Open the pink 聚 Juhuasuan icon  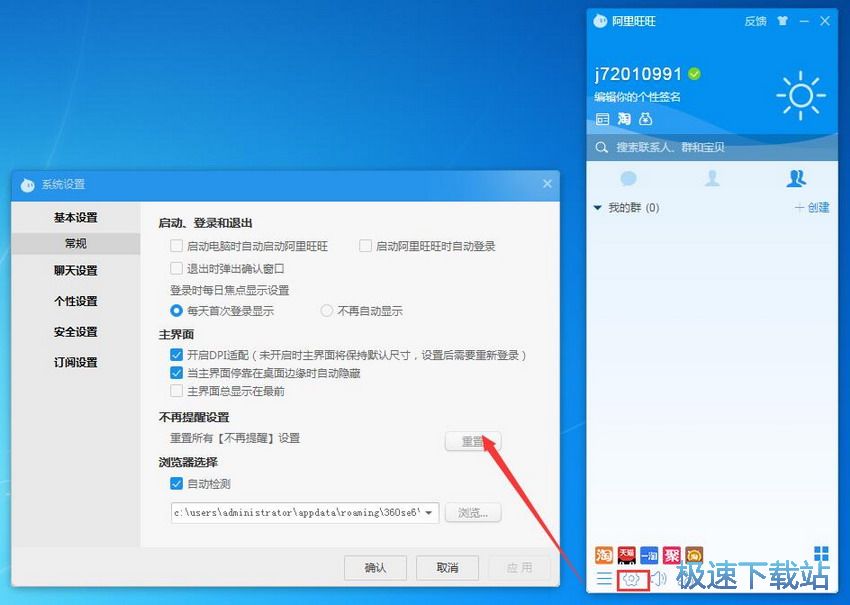click(x=672, y=555)
